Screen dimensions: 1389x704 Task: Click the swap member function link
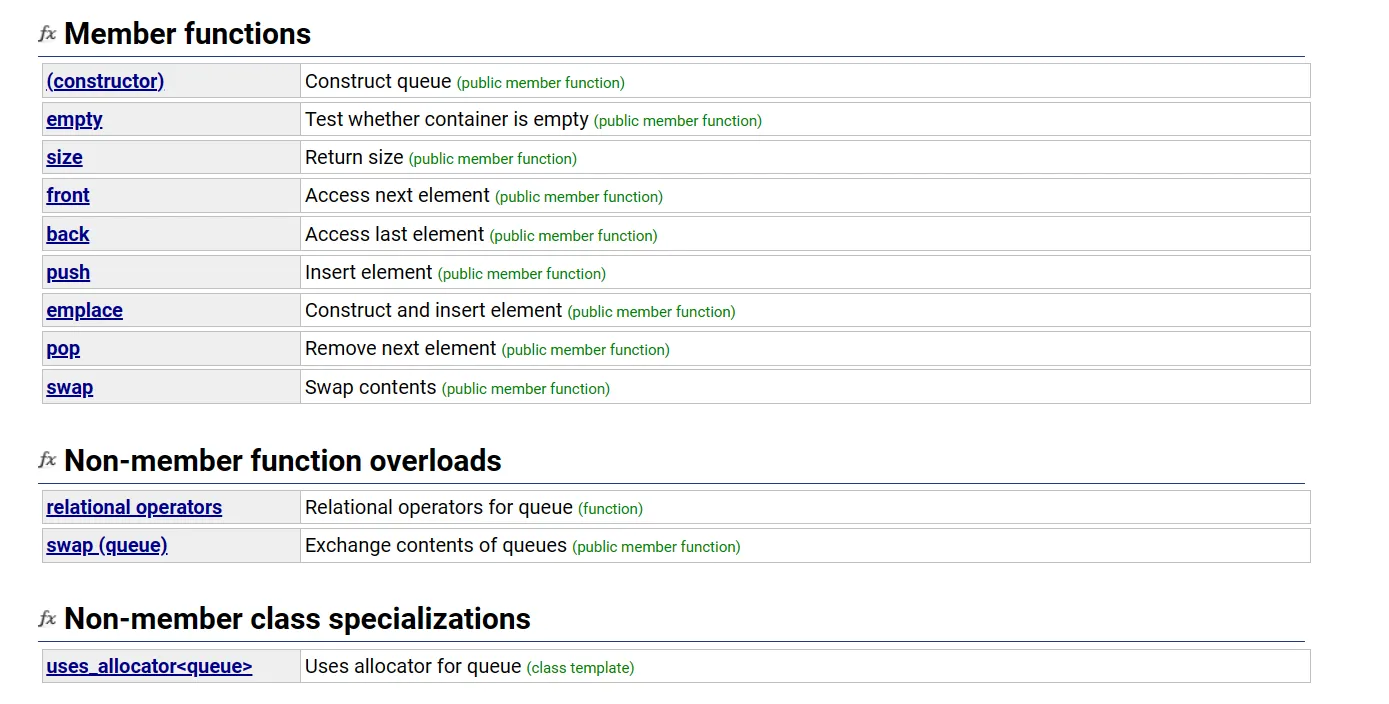(69, 387)
